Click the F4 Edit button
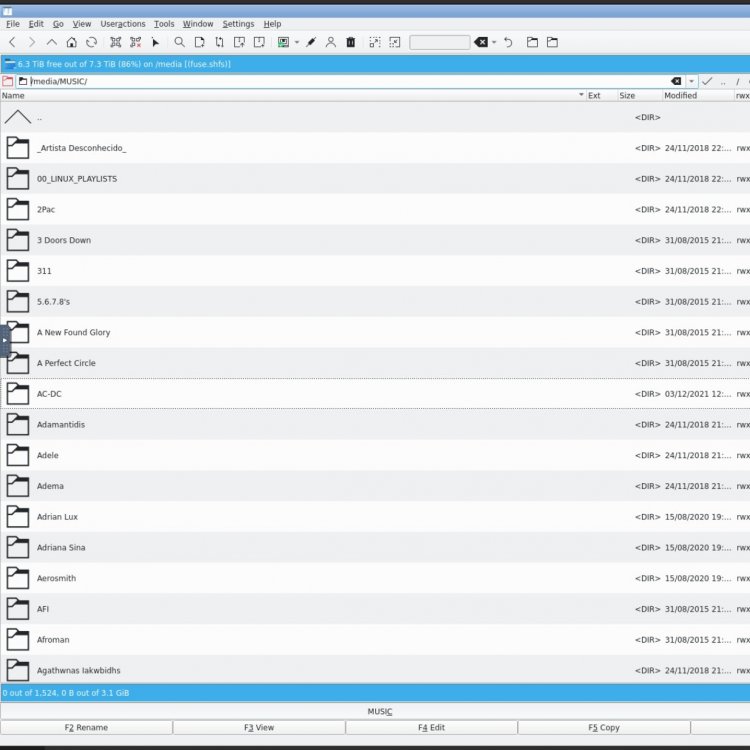The image size is (750, 750). (x=431, y=728)
